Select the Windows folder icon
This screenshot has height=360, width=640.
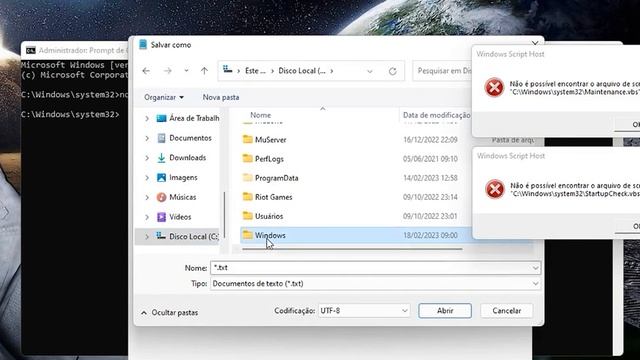pyautogui.click(x=247, y=234)
